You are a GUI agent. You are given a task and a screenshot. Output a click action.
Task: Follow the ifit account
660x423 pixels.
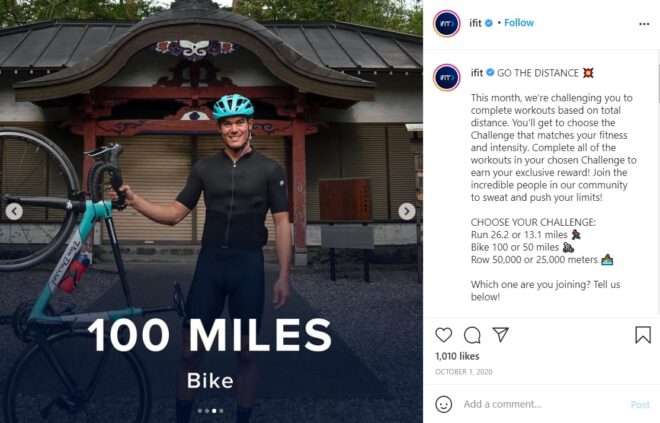coord(518,23)
